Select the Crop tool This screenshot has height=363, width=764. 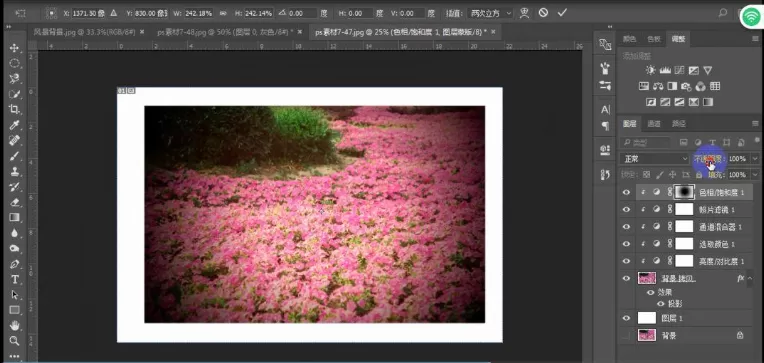tap(14, 109)
